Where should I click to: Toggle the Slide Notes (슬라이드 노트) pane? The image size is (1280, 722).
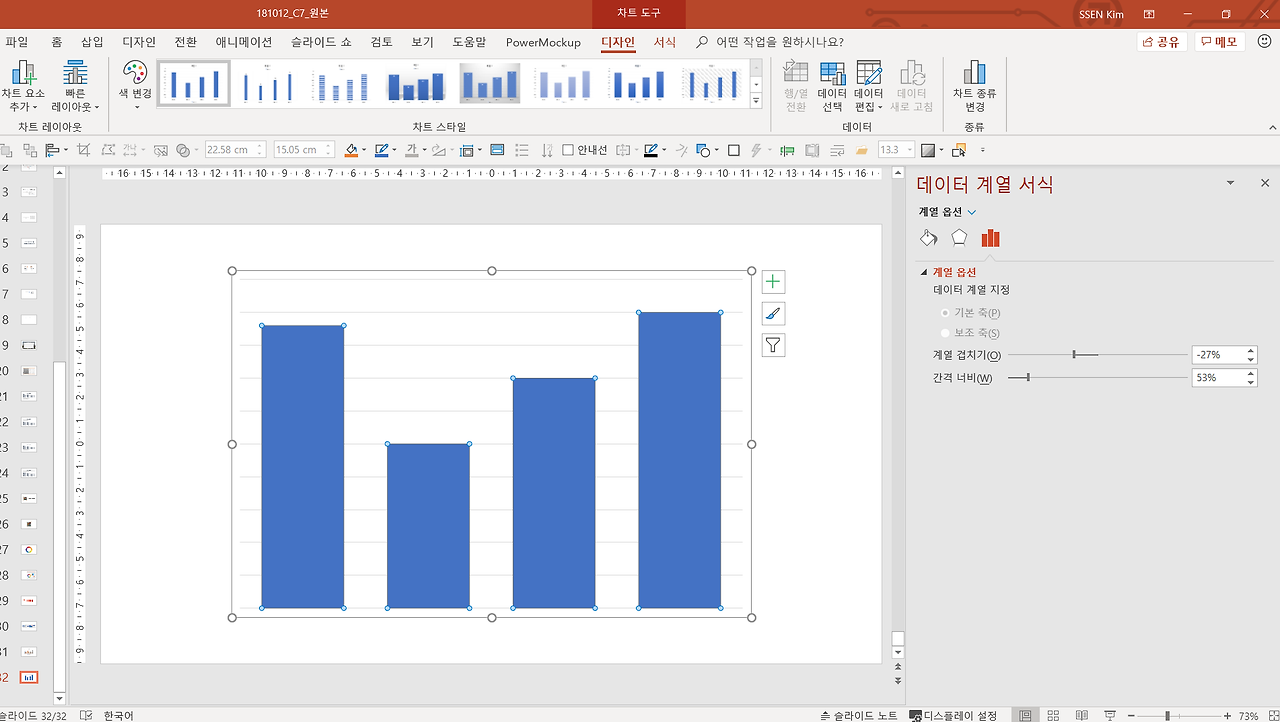(859, 716)
